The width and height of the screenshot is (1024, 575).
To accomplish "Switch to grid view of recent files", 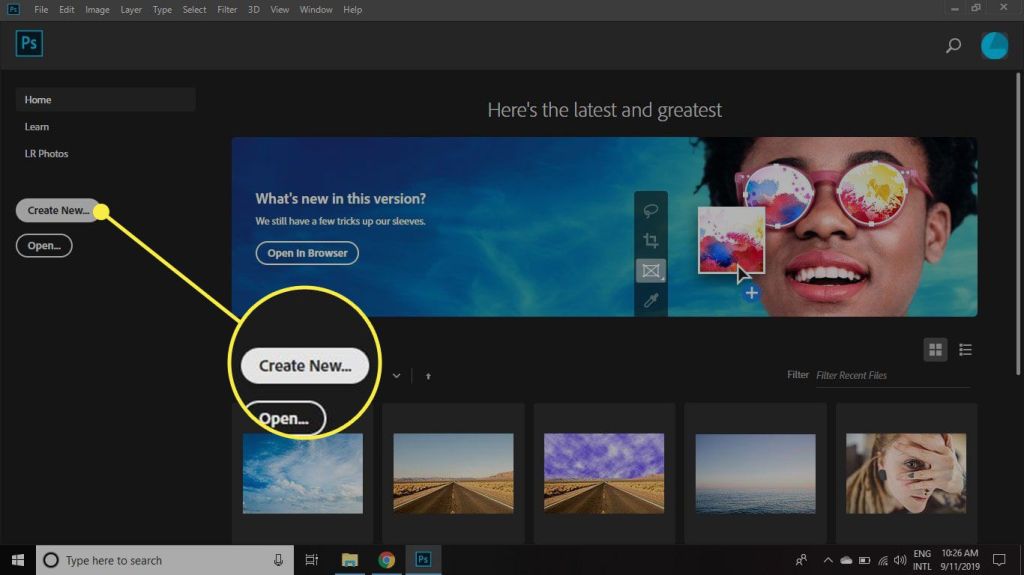I will click(936, 349).
